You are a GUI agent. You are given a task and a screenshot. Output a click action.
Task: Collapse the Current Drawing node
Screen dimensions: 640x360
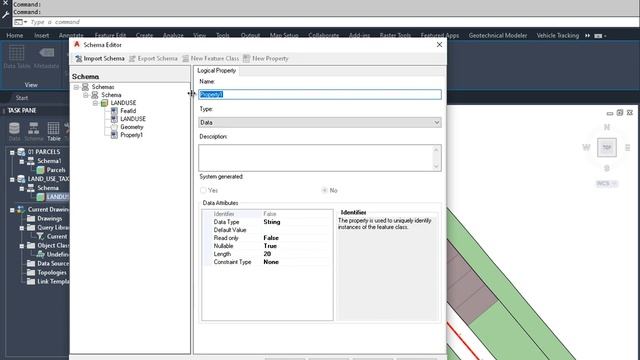tap(12, 210)
